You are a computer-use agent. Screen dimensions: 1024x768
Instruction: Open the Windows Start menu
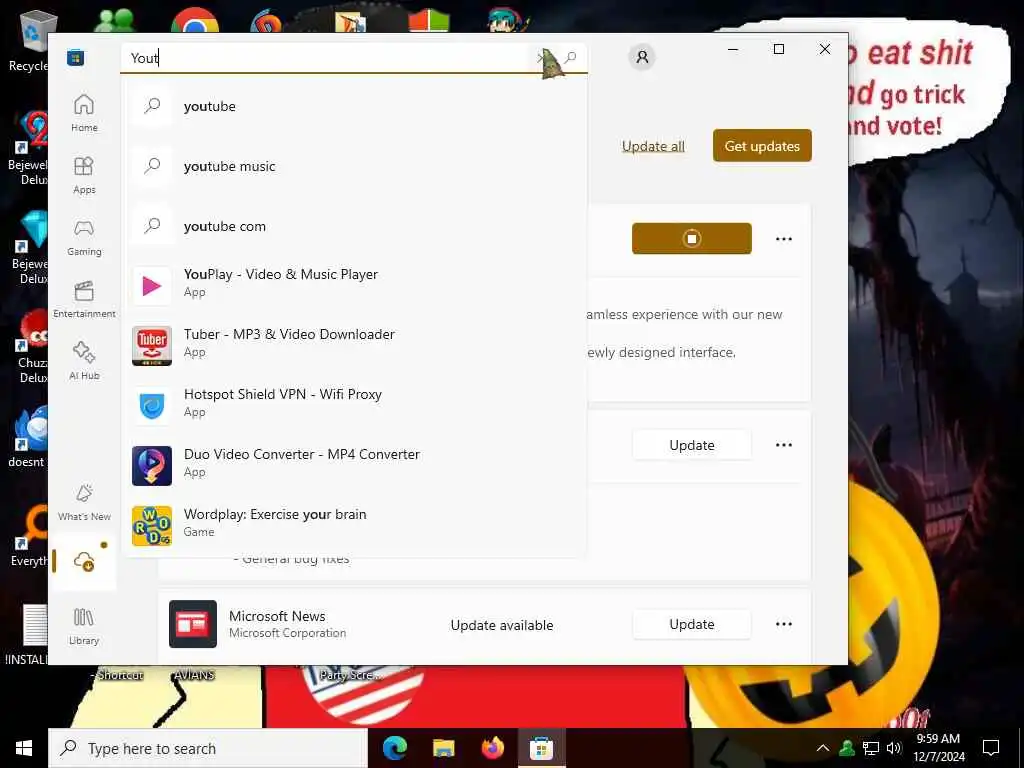(x=24, y=748)
